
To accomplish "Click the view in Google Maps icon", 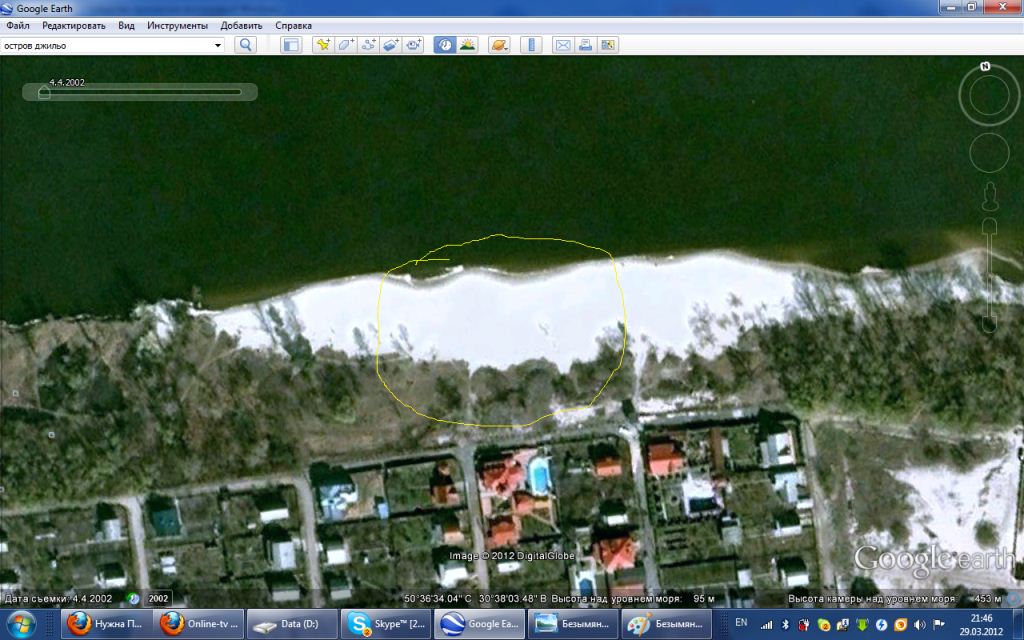I will 608,45.
